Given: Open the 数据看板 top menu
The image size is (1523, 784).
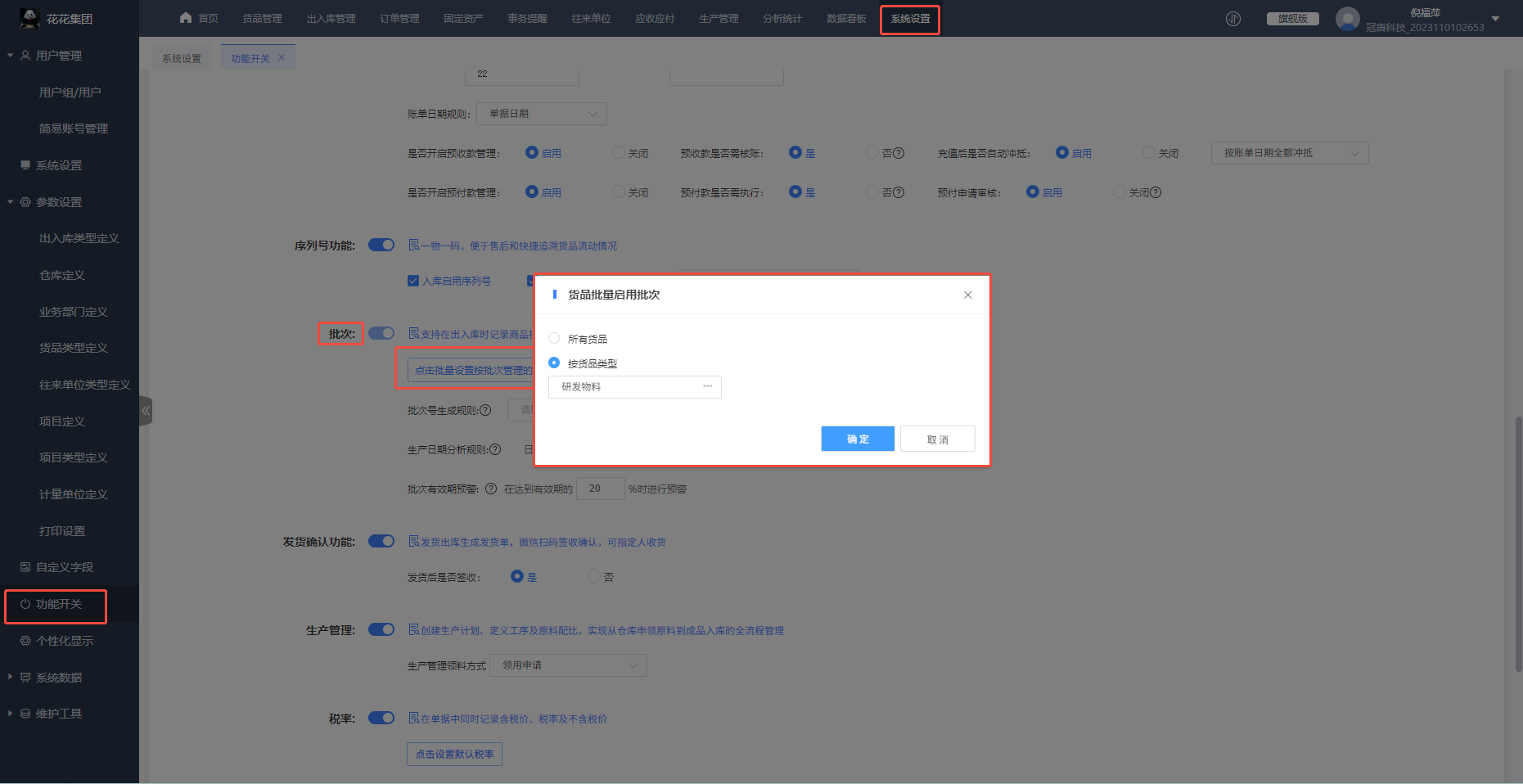Looking at the screenshot, I should coord(846,19).
